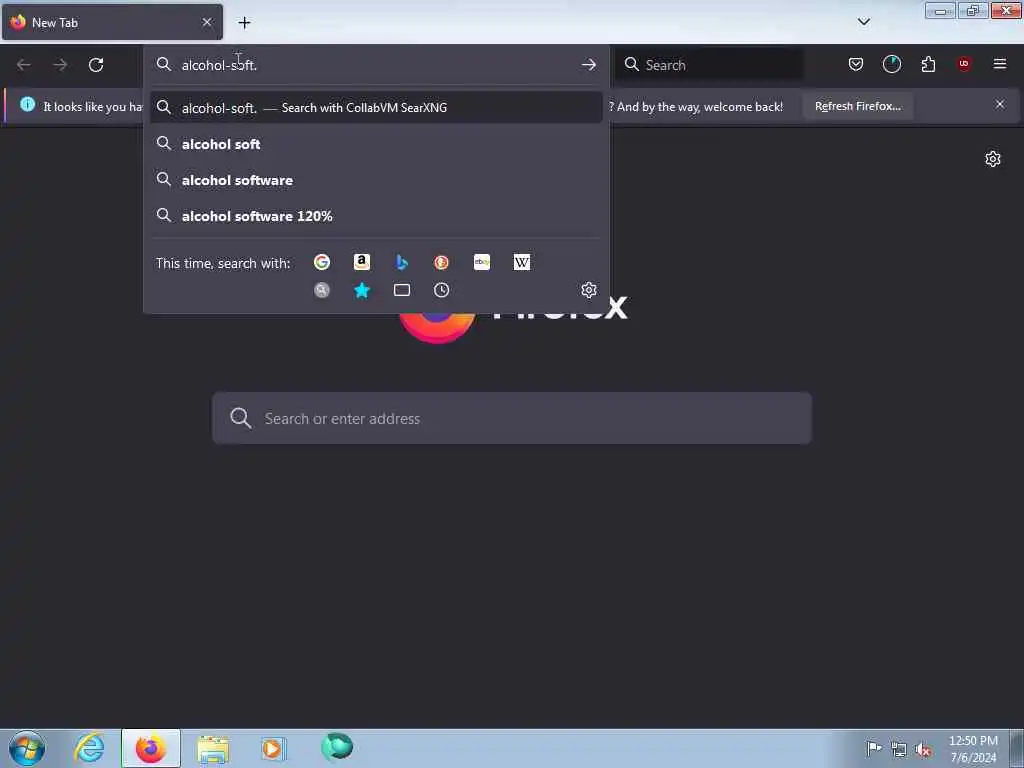Select 'alcohol software 120%' suggestion
This screenshot has width=1024, height=768.
(x=376, y=216)
